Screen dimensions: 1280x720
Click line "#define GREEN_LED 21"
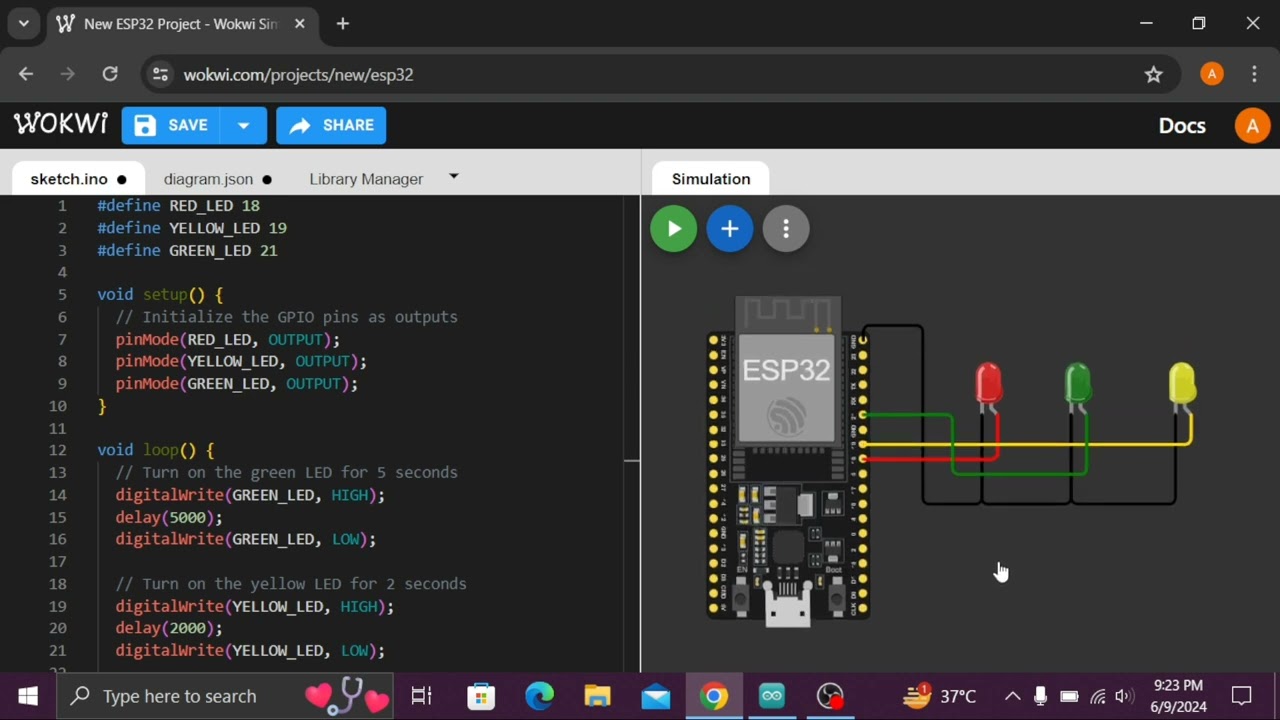point(187,250)
